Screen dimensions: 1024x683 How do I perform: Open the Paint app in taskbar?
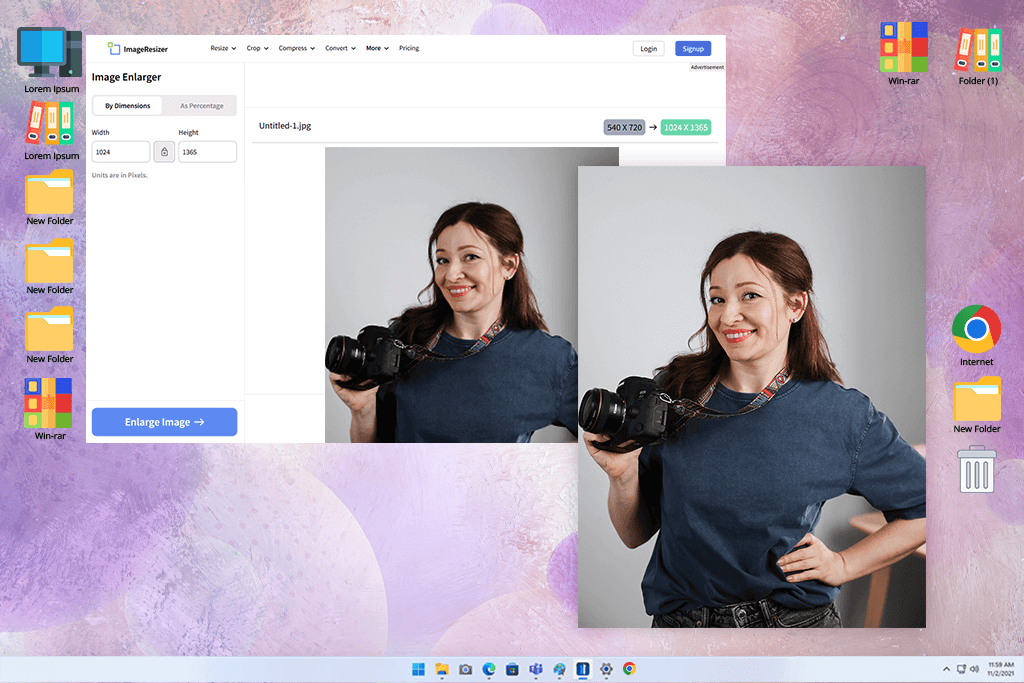tap(560, 669)
